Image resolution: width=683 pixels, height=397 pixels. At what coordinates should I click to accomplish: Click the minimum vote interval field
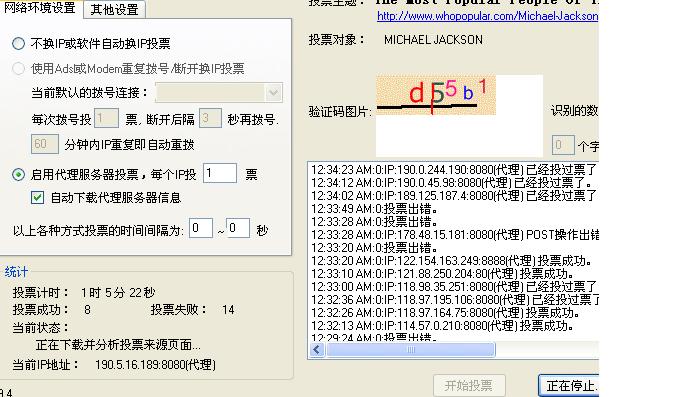pyautogui.click(x=201, y=228)
